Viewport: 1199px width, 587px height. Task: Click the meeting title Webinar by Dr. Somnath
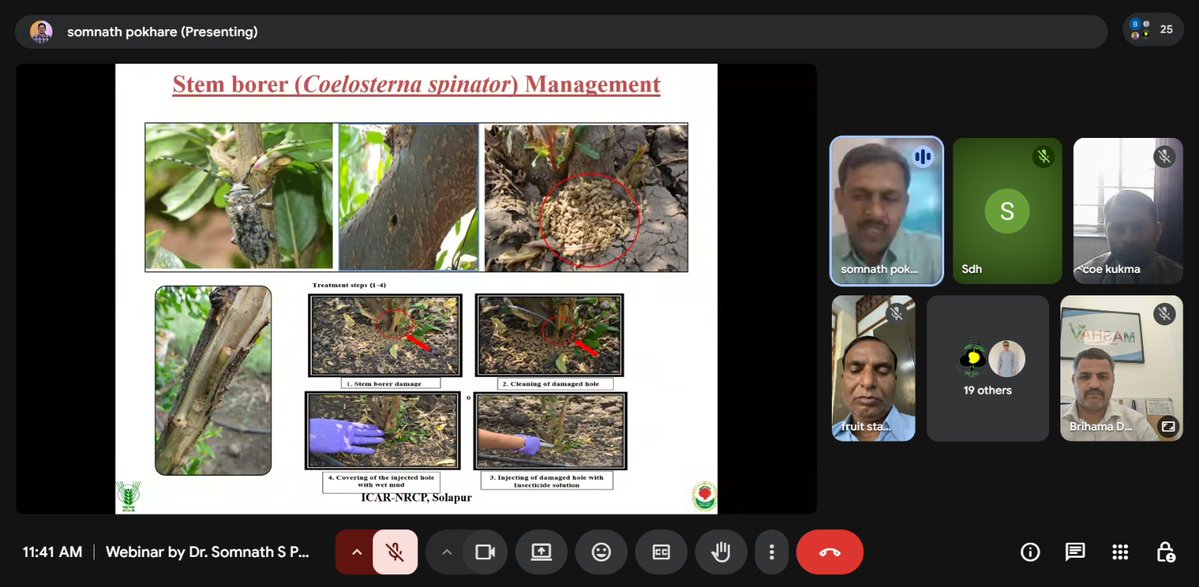click(x=207, y=552)
